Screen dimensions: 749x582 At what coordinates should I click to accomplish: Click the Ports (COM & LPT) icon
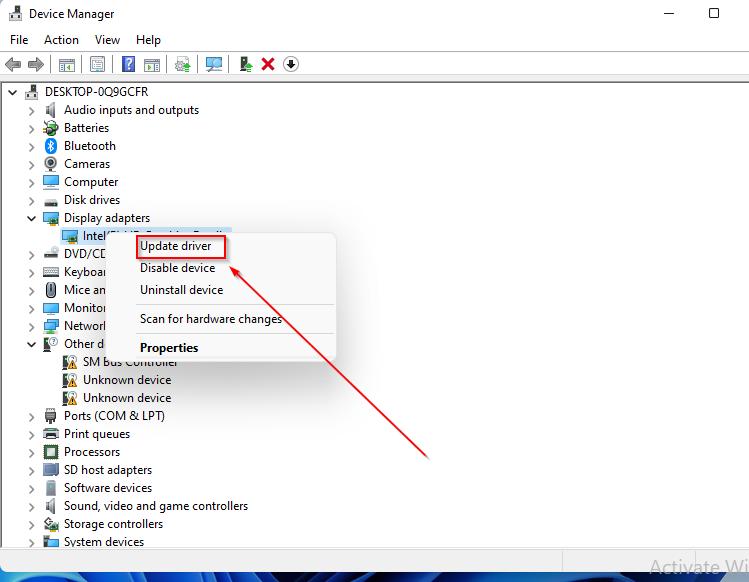click(50, 416)
